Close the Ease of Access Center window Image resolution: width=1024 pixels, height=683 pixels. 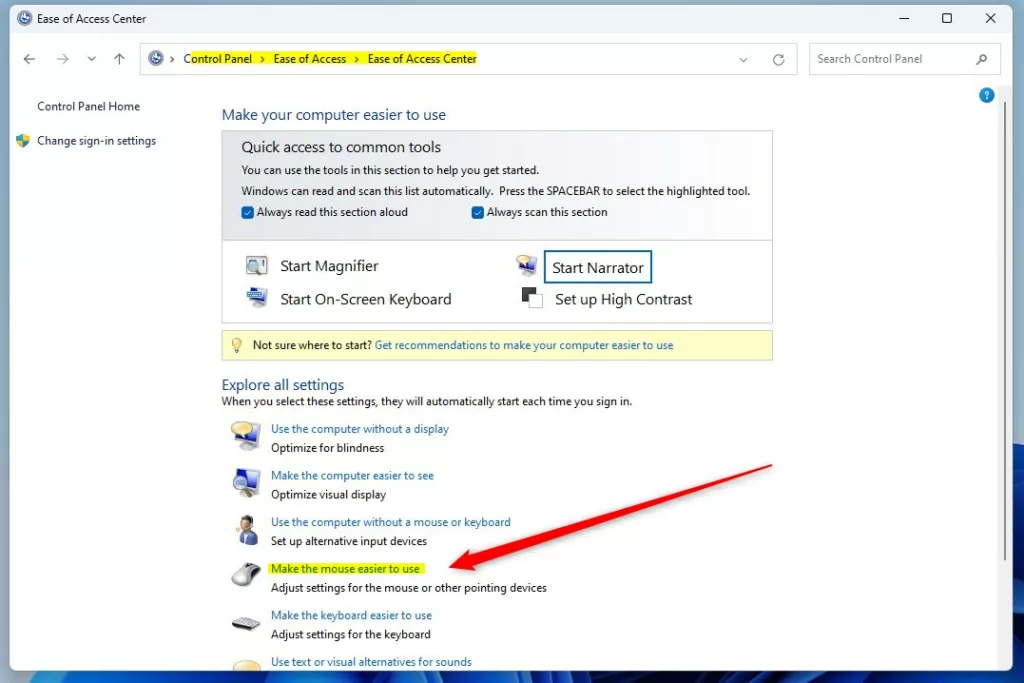pyautogui.click(x=991, y=18)
